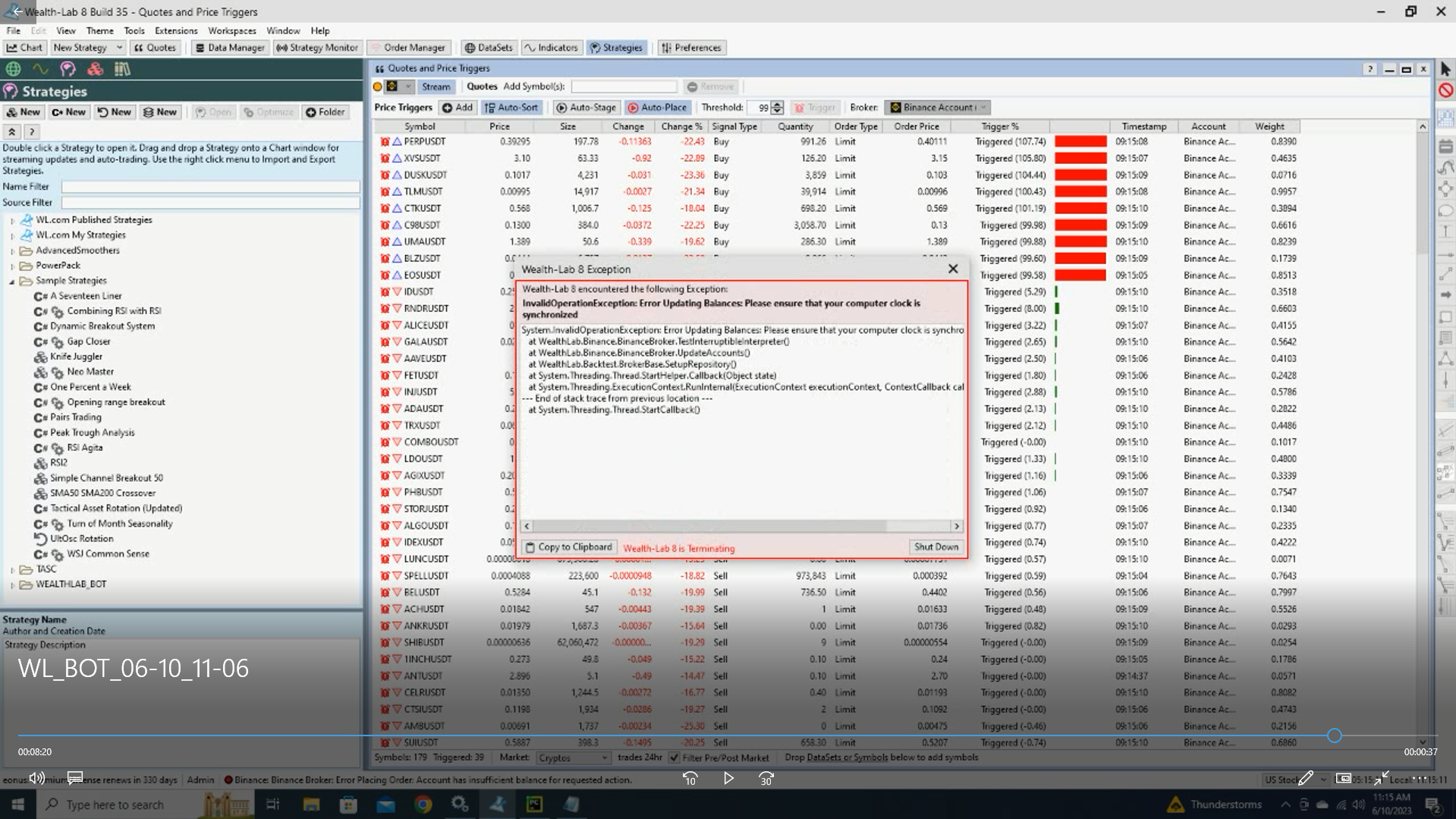
Task: Open the DataSets tool
Action: 488,47
